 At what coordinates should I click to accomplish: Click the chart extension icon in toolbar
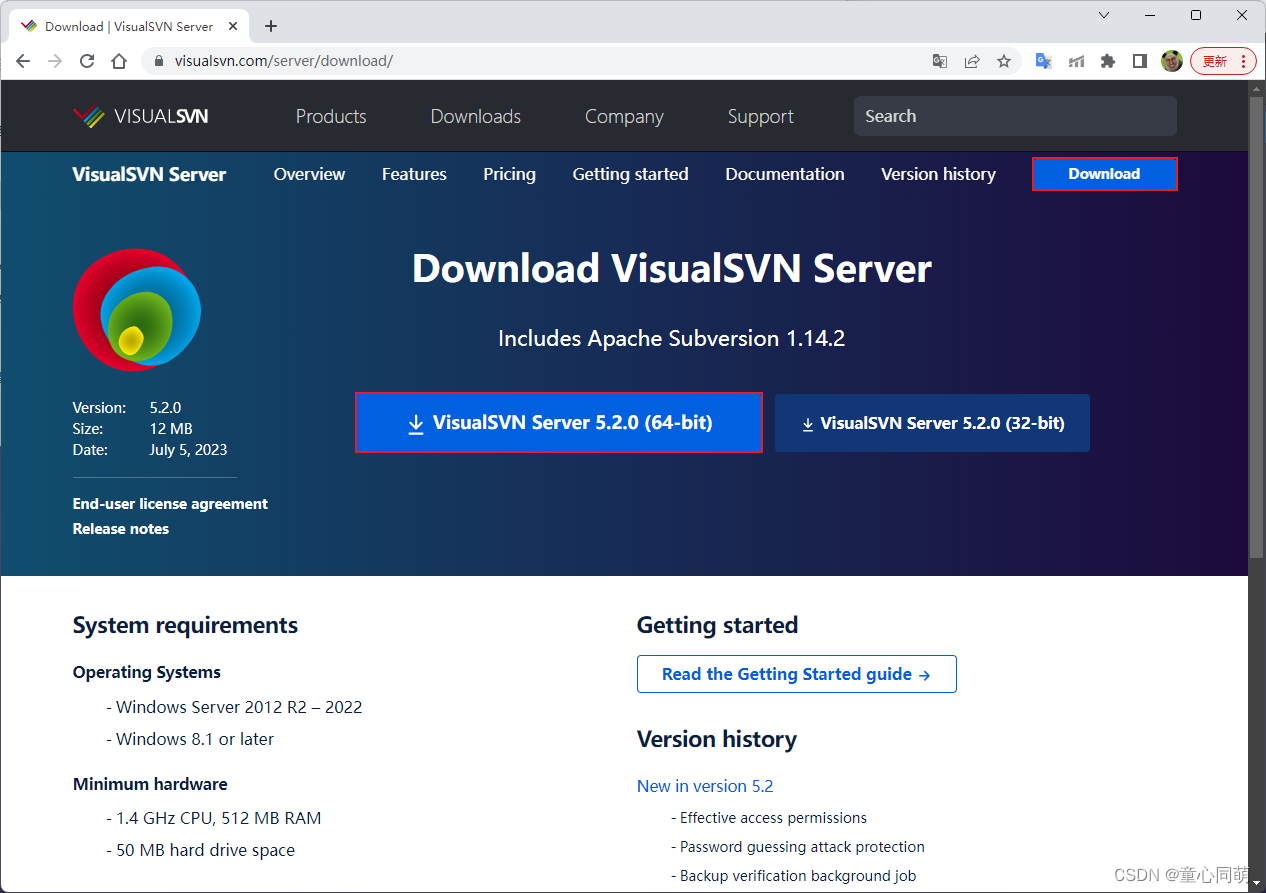[1076, 61]
